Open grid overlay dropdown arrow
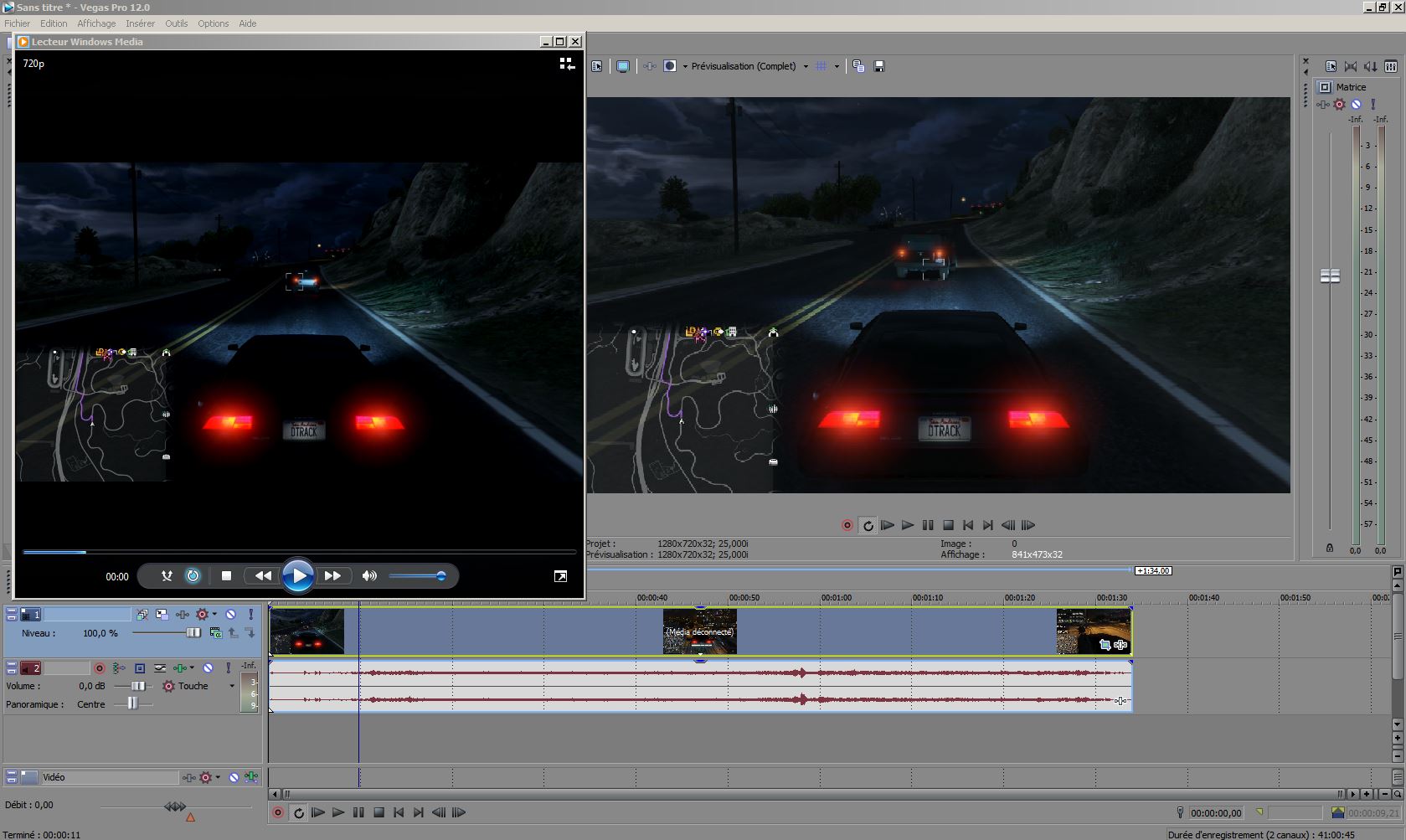This screenshot has width=1406, height=840. tap(836, 66)
